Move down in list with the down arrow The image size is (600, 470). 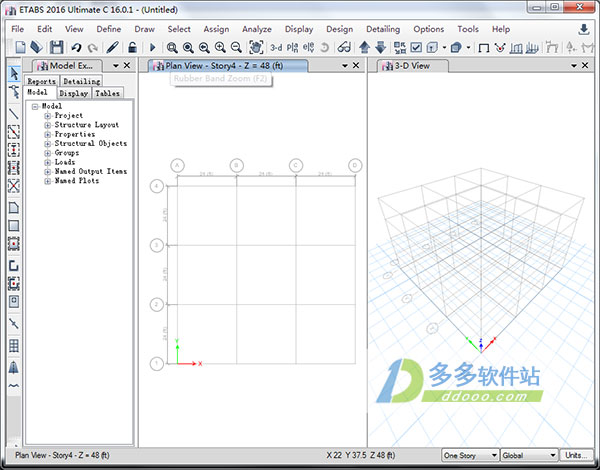[380, 47]
